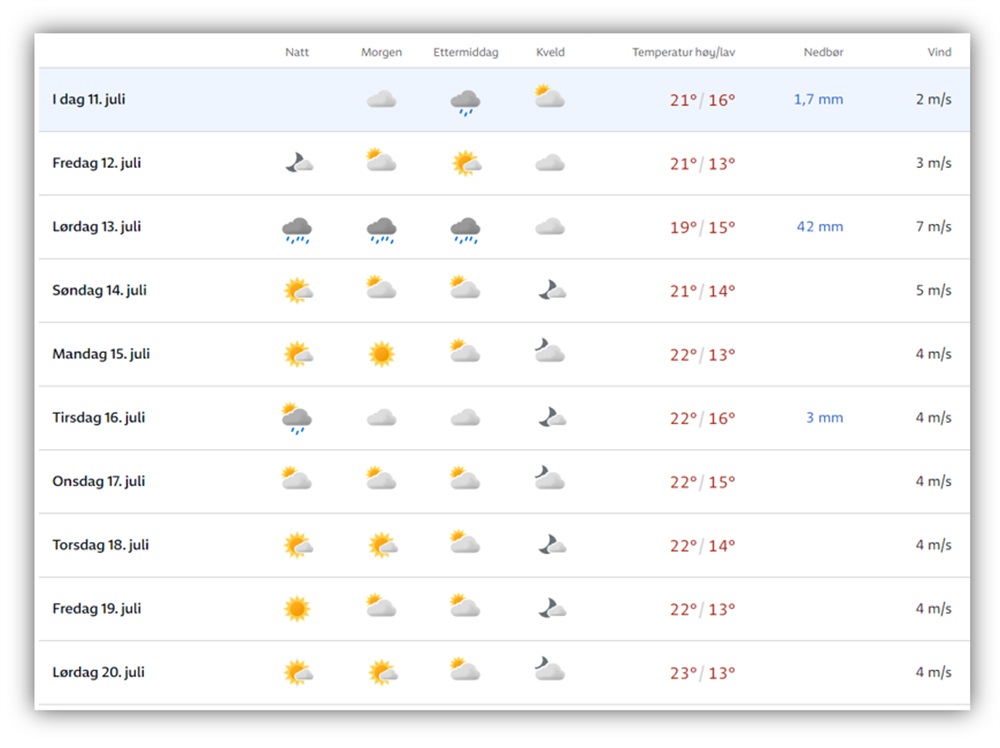Image resolution: width=1000 pixels, height=748 pixels.
Task: Click the rain shower icon on Tirsdag 16. juli Natt
Action: click(297, 418)
